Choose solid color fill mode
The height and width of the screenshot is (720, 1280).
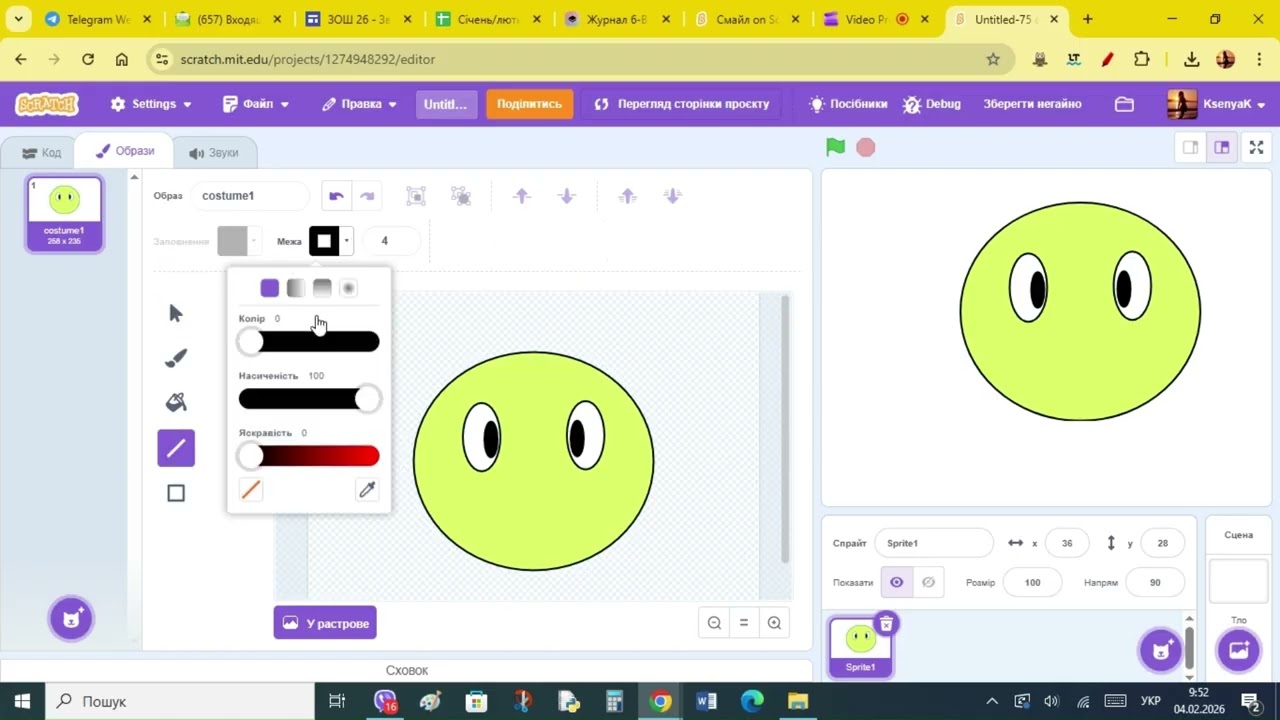click(x=270, y=288)
